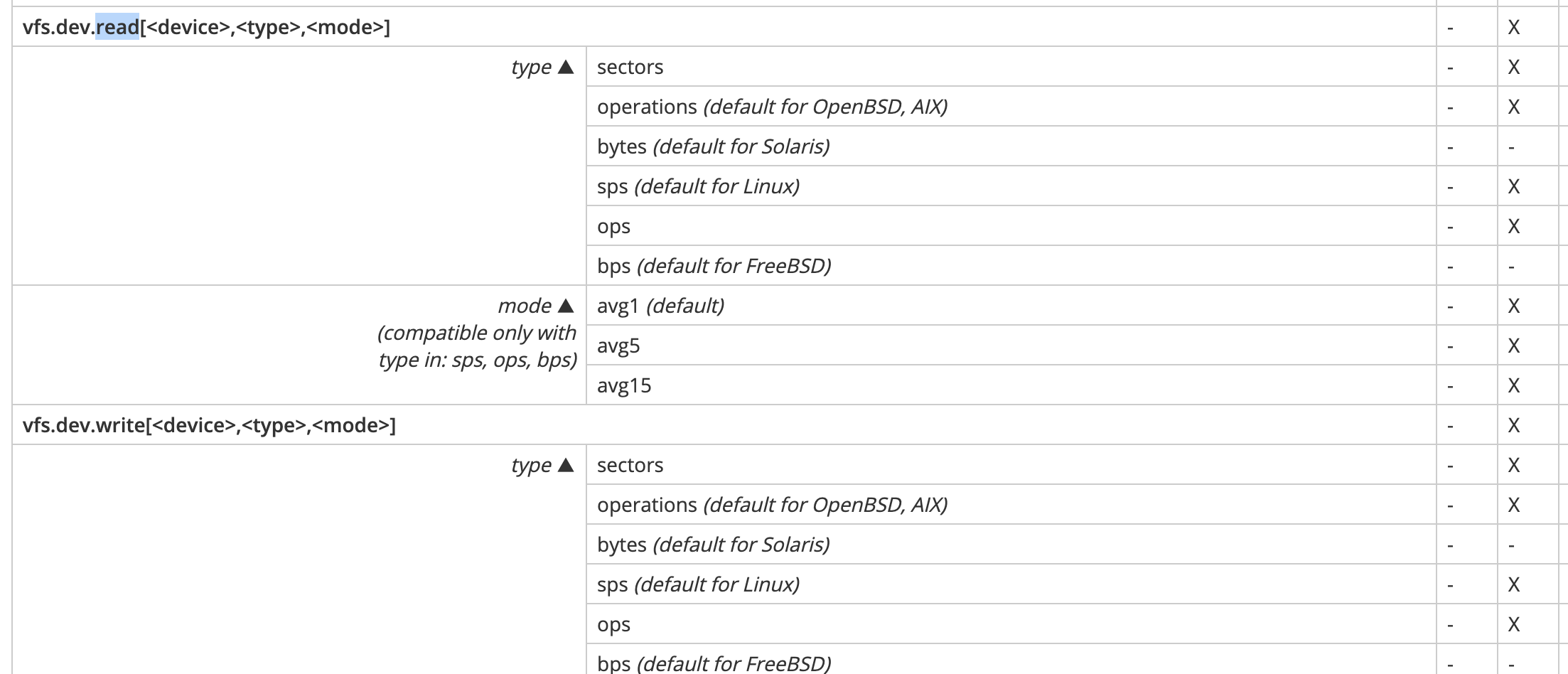Click the triangle icon next to type under vfs.dev.write

[x=566, y=465]
